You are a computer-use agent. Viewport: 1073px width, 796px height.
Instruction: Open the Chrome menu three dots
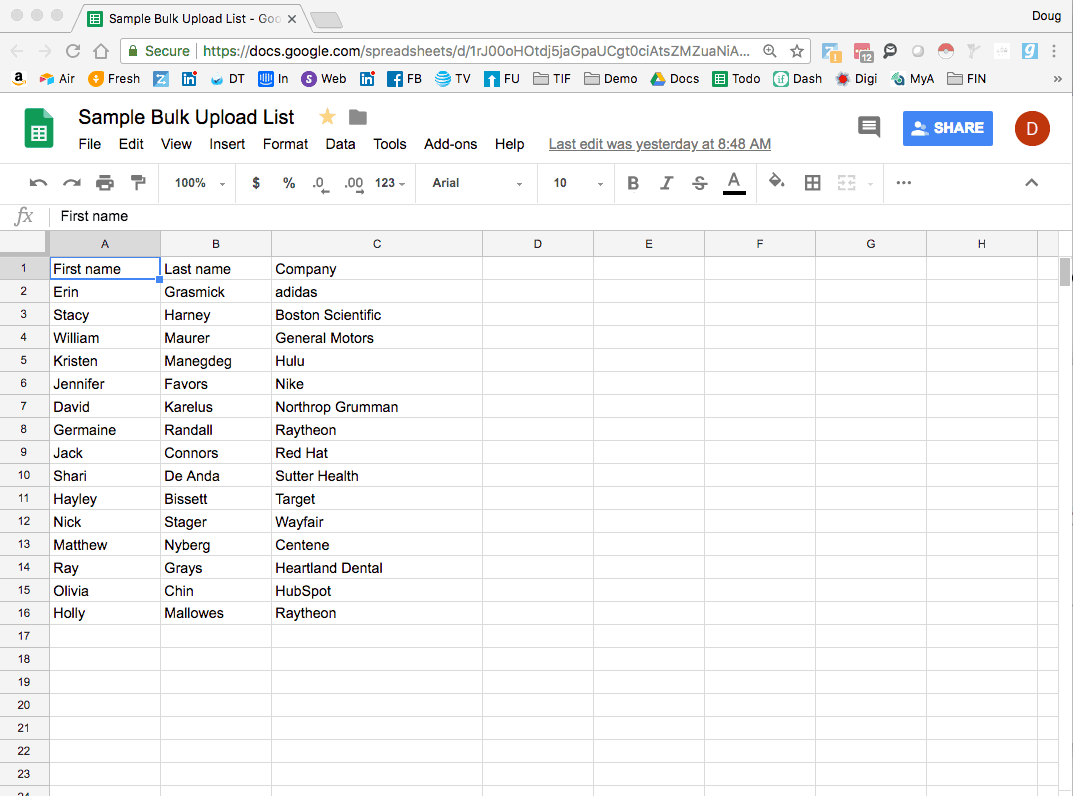pos(1054,51)
